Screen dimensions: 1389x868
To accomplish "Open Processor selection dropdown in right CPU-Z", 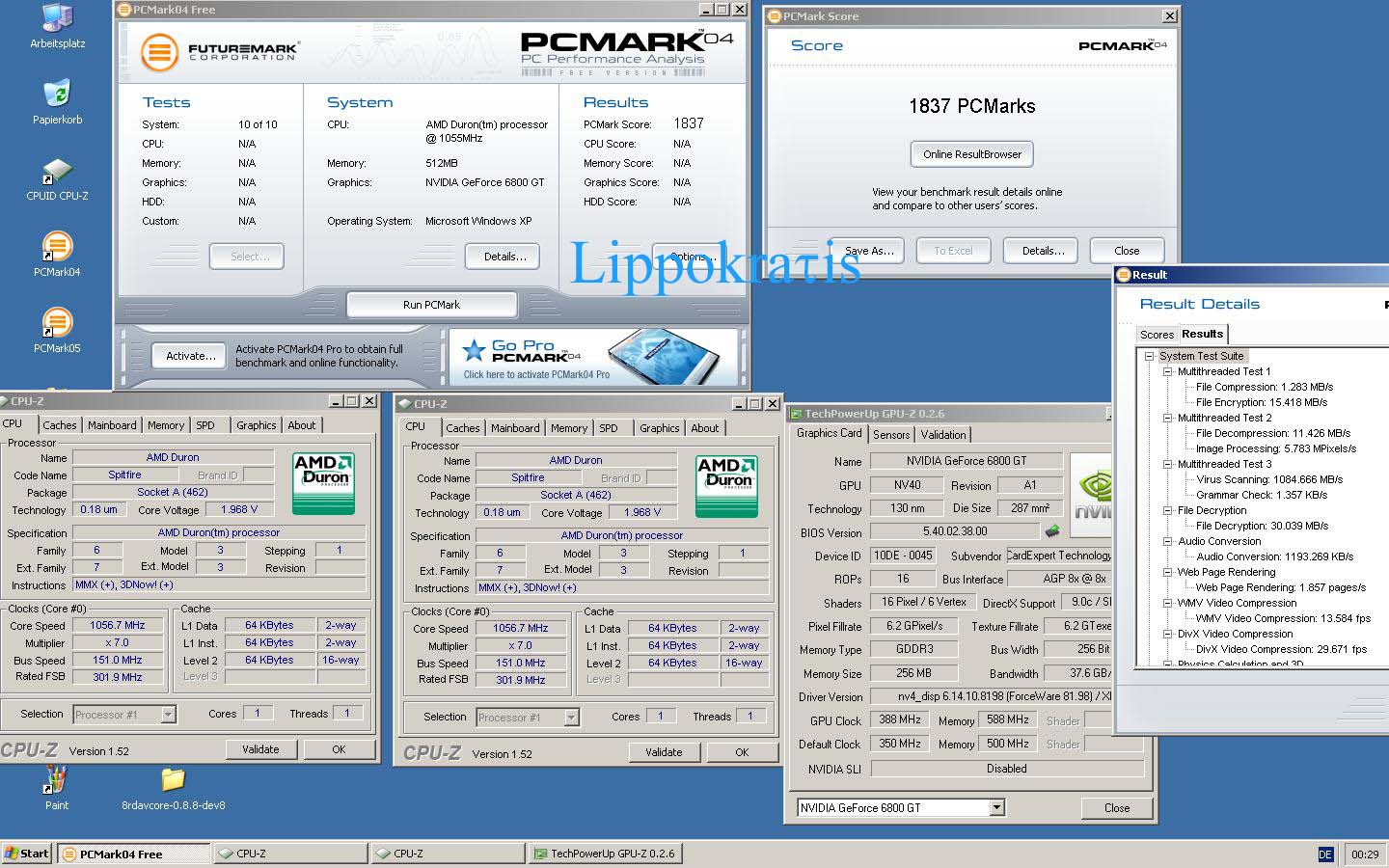I will (x=572, y=718).
